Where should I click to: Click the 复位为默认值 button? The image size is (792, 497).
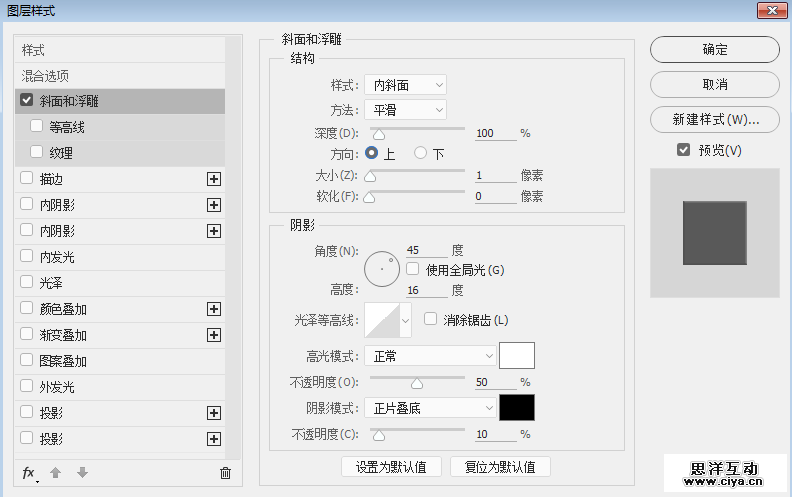(x=500, y=467)
